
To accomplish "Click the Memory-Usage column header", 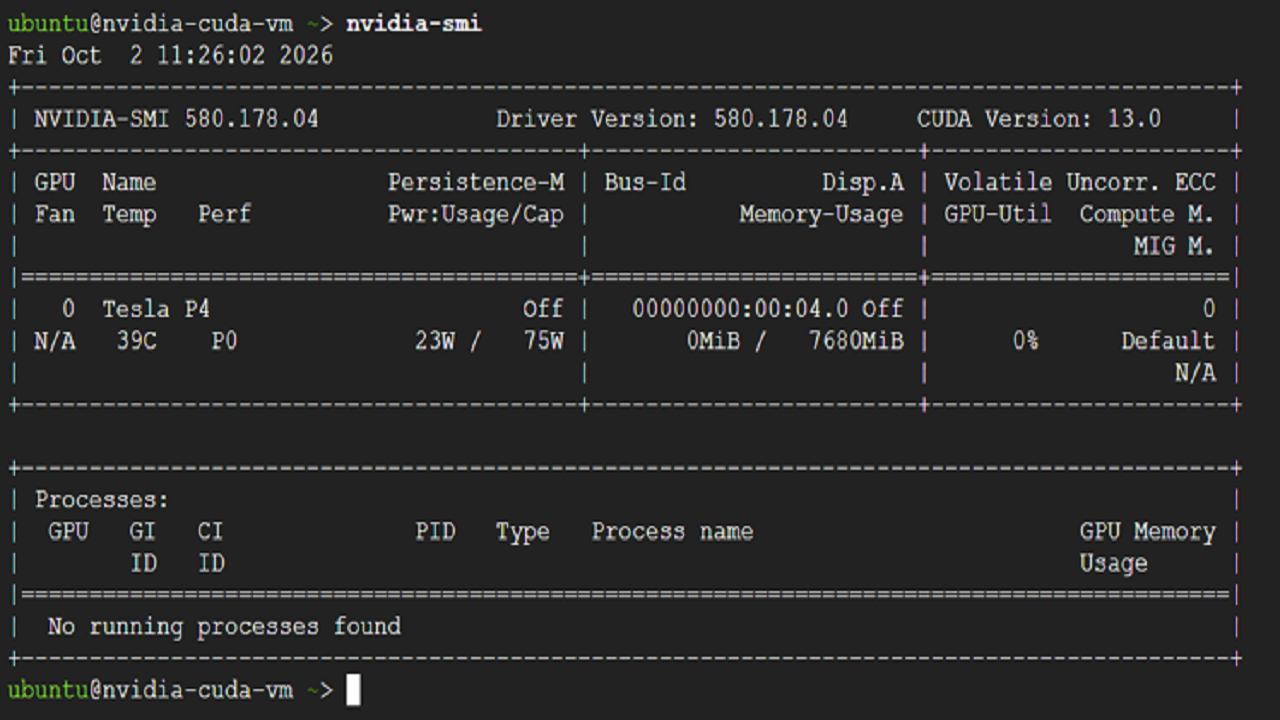I will 821,214.
